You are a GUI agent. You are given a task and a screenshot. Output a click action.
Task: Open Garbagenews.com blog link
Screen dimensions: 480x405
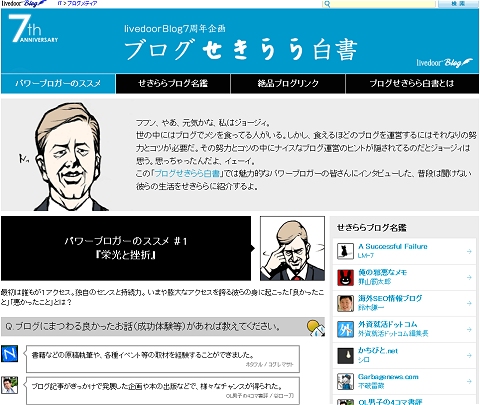pos(388,377)
